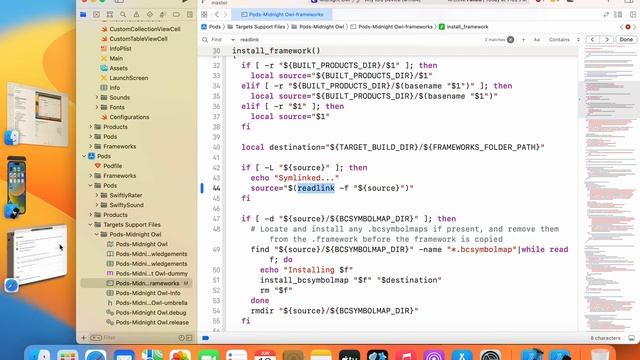Click line 44 change marker in gutter
The width and height of the screenshot is (640, 360).
click(202, 188)
